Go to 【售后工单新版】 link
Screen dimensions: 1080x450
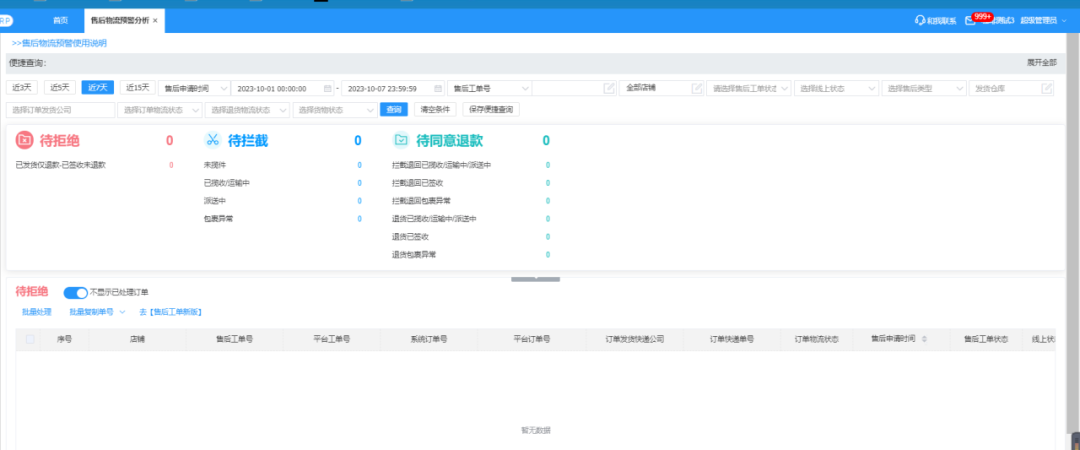pos(171,312)
